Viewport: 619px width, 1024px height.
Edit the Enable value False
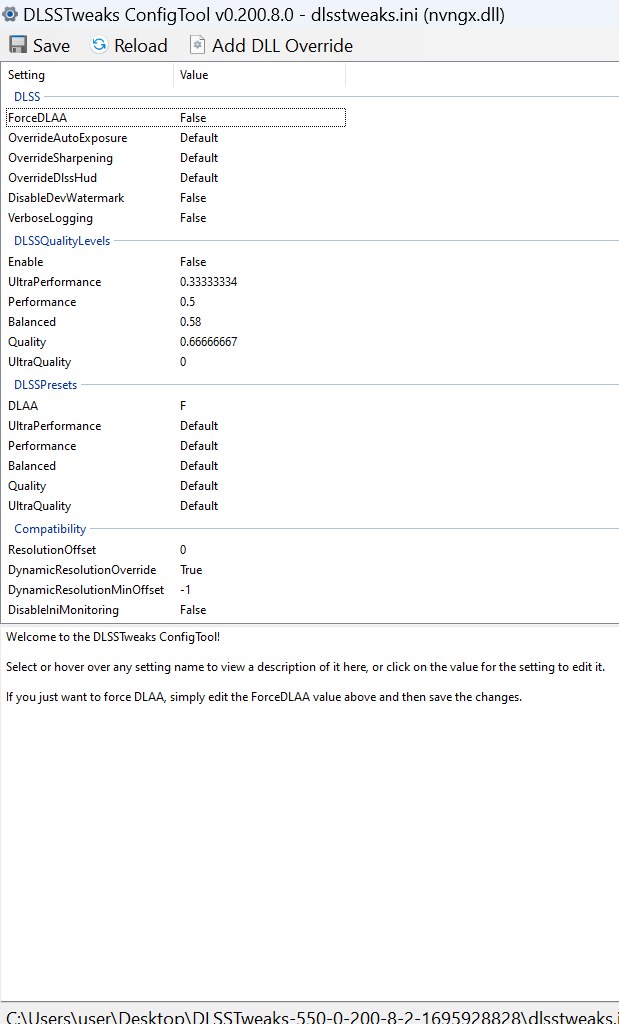193,262
